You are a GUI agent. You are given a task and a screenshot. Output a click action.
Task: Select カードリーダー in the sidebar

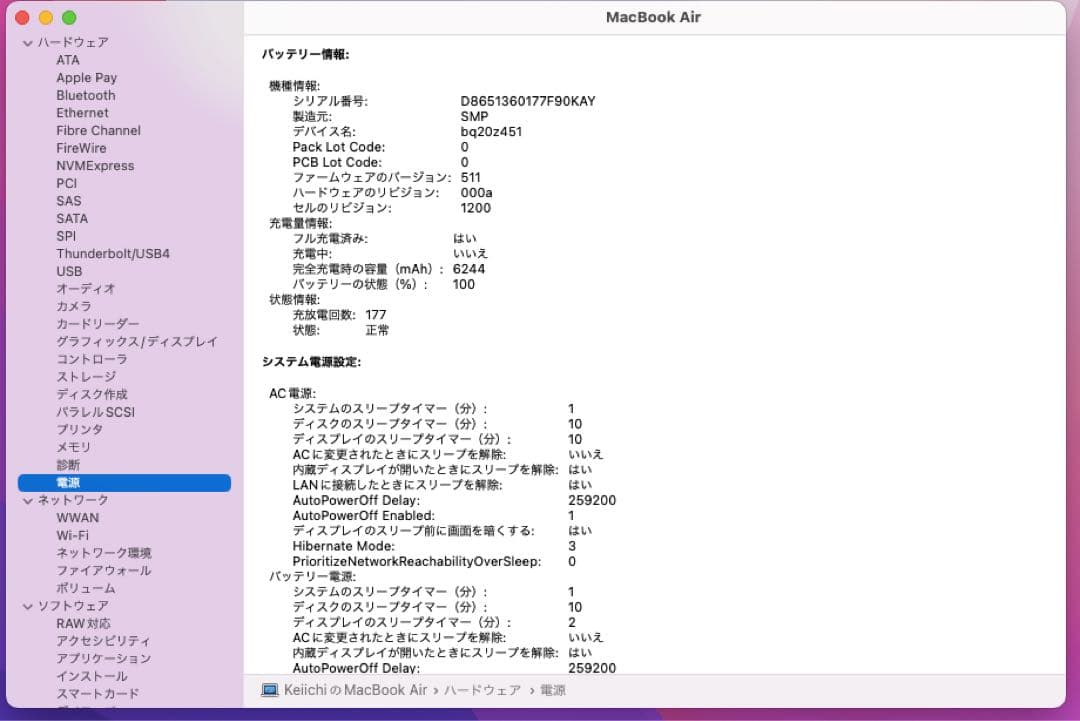click(x=98, y=324)
